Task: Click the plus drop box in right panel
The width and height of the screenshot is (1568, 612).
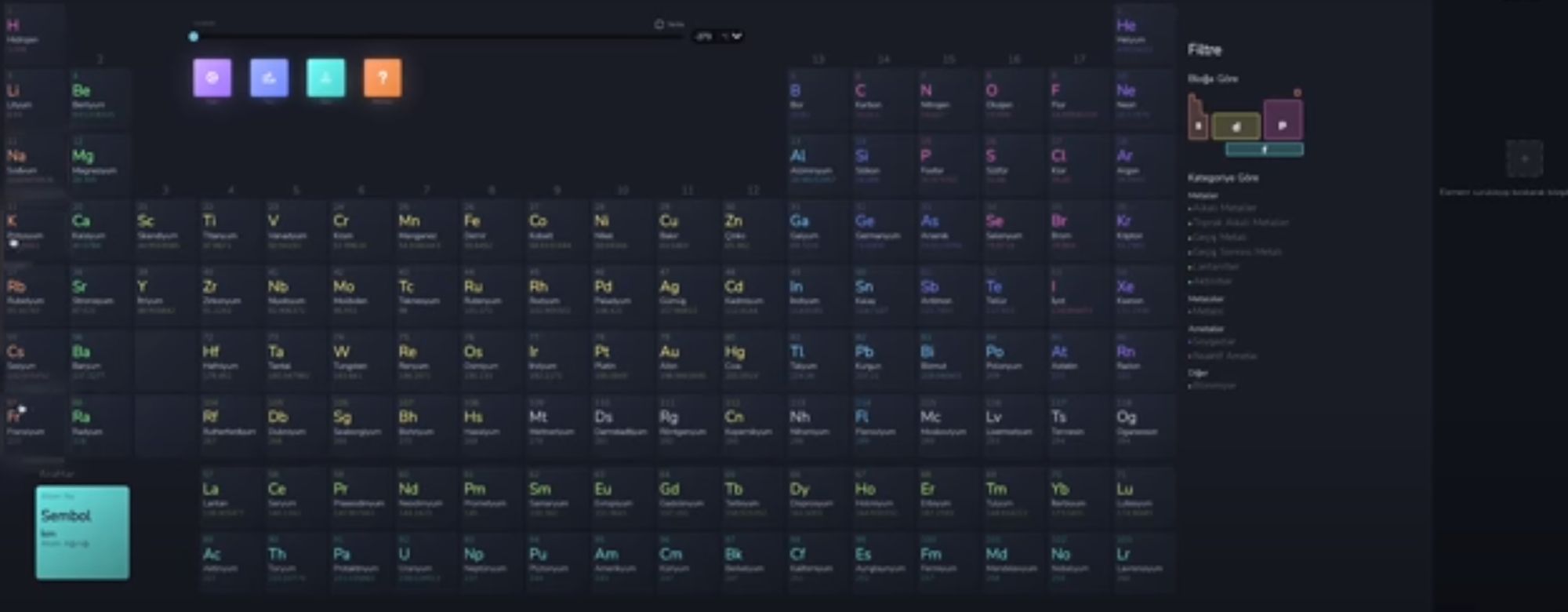Action: [x=1524, y=158]
